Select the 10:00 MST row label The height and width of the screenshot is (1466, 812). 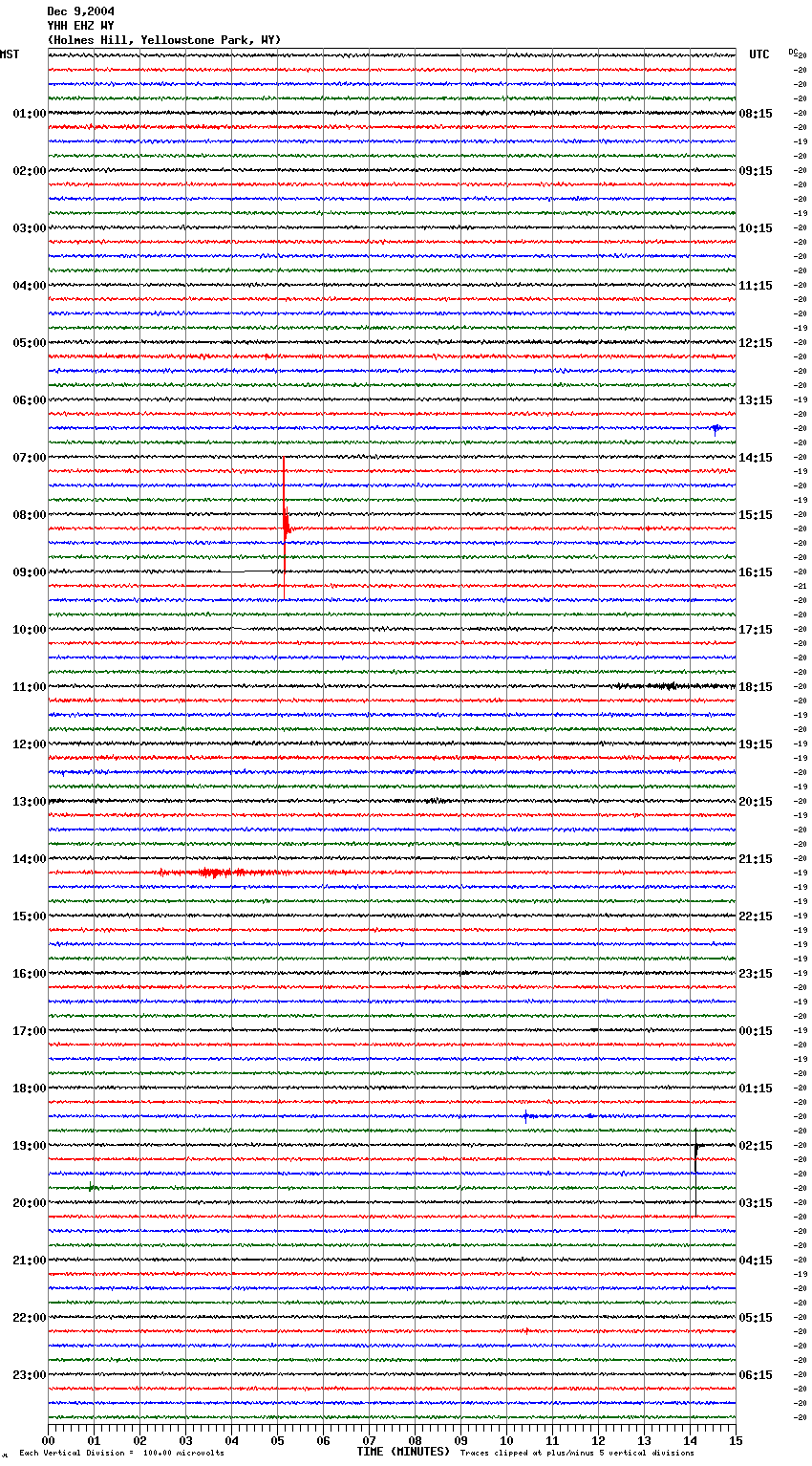(29, 630)
